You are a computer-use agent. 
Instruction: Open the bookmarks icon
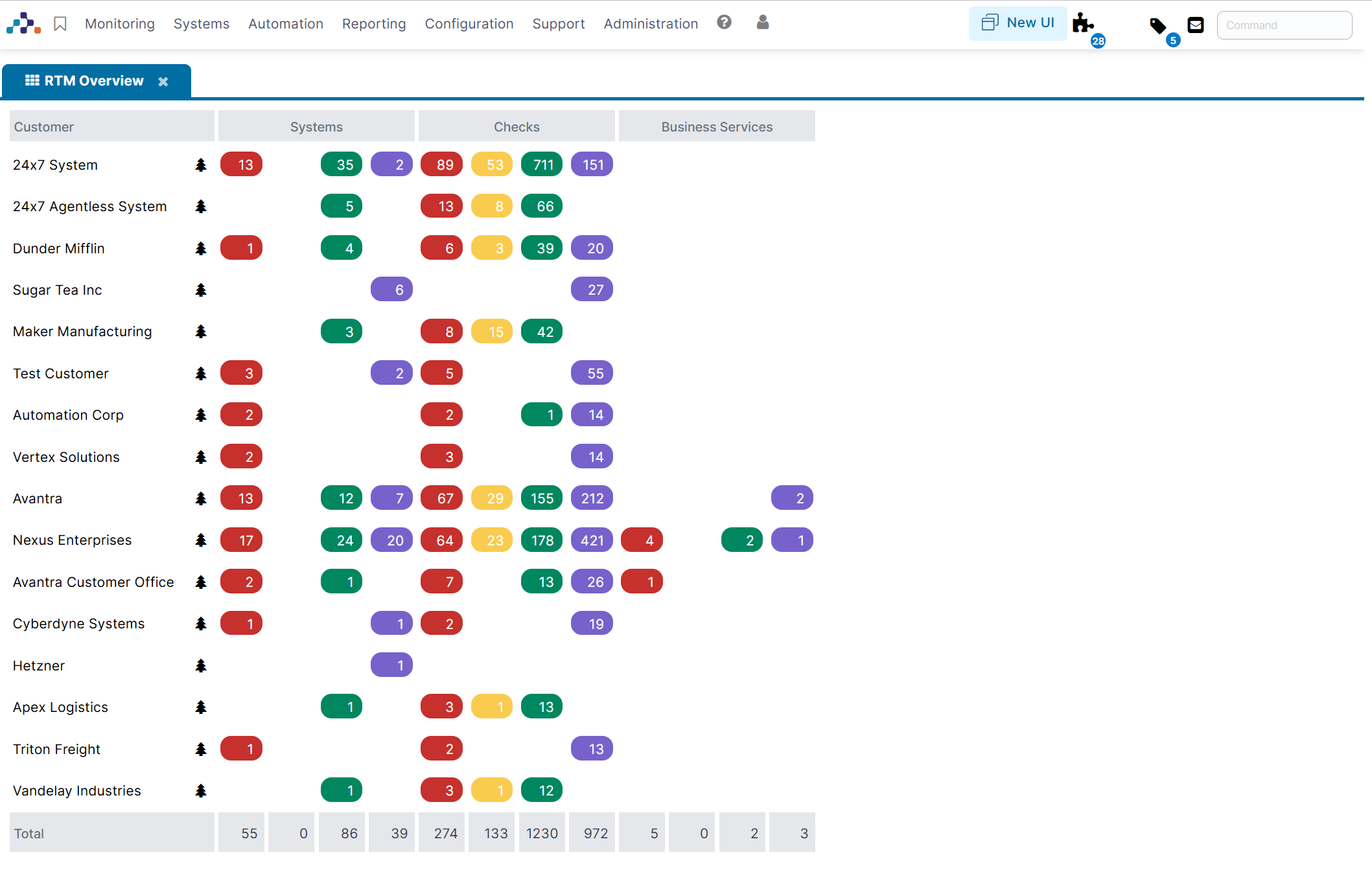tap(60, 24)
